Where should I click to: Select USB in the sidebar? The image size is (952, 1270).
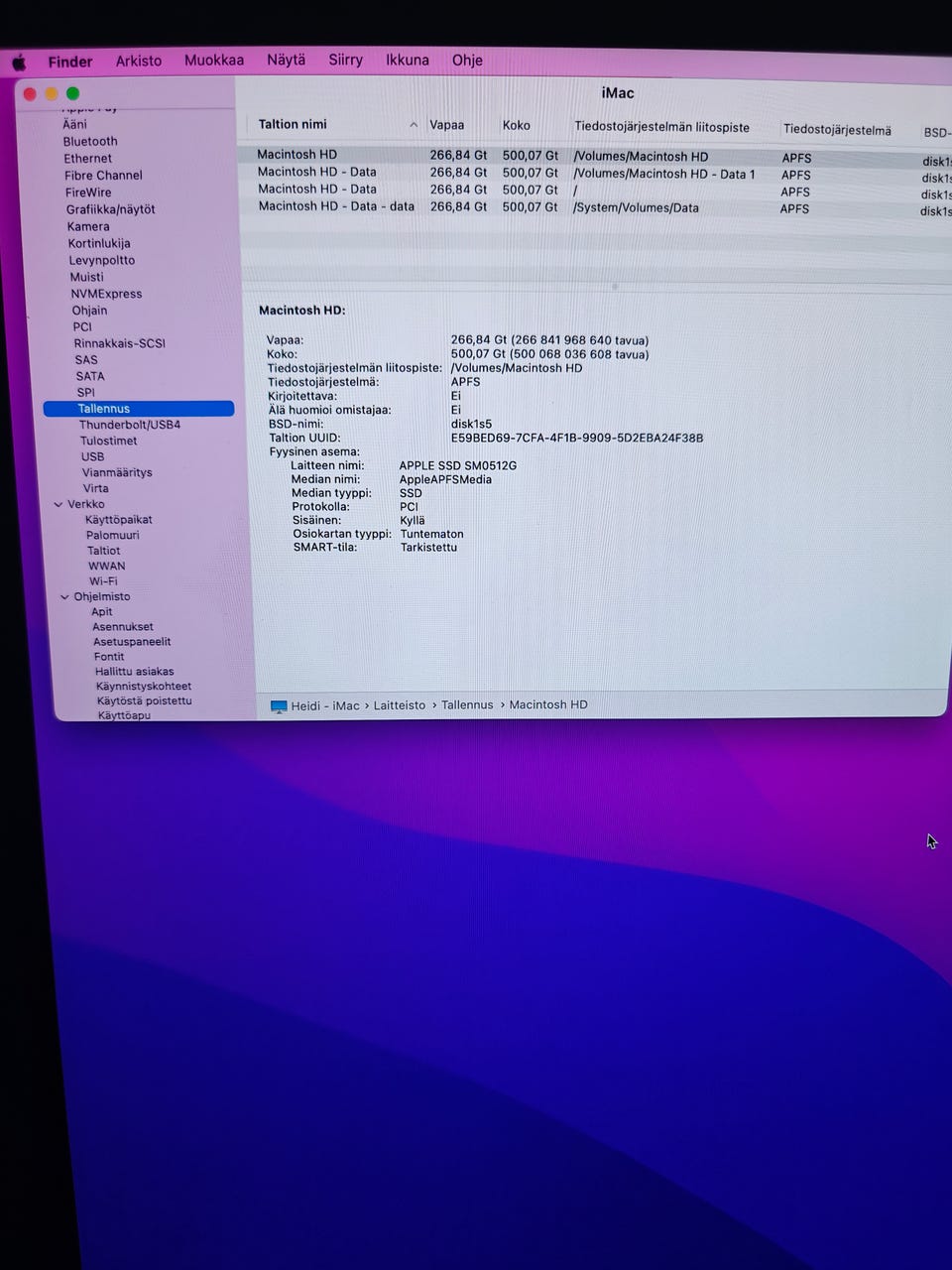[x=92, y=456]
